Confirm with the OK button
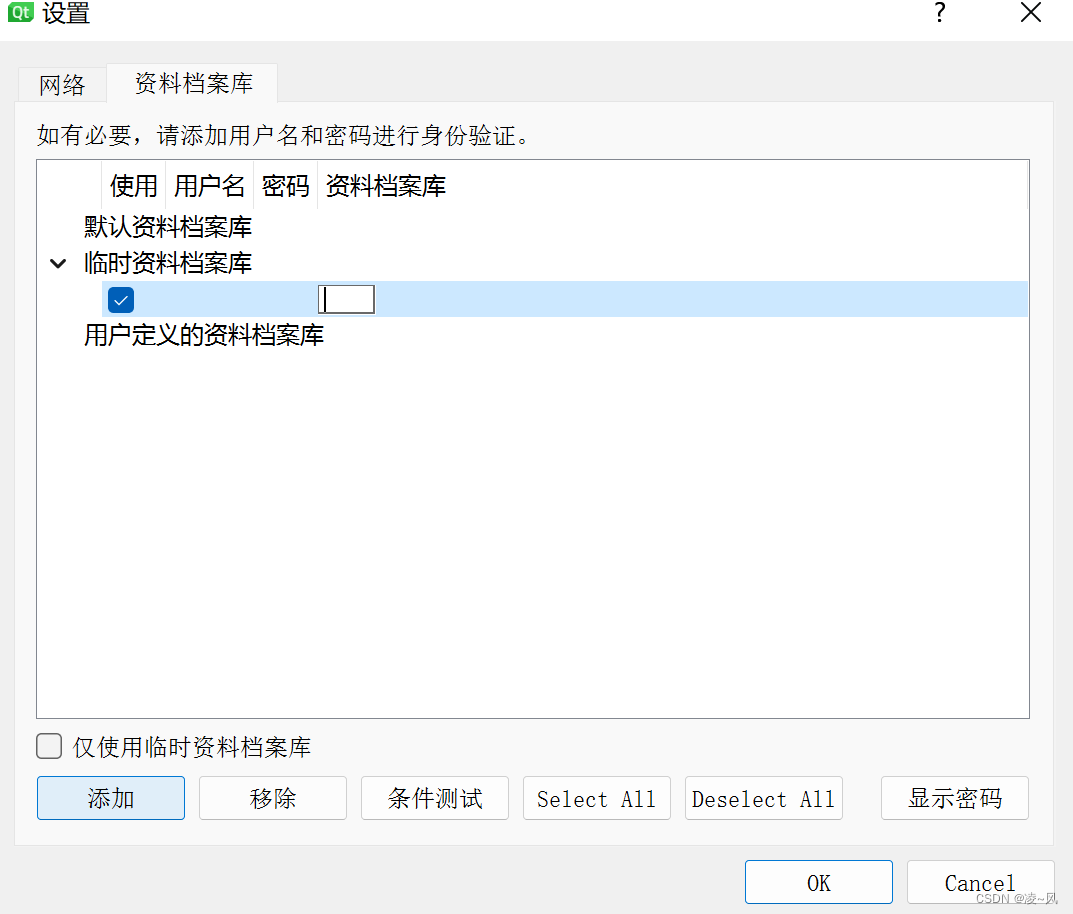This screenshot has height=914, width=1073. coord(819,883)
